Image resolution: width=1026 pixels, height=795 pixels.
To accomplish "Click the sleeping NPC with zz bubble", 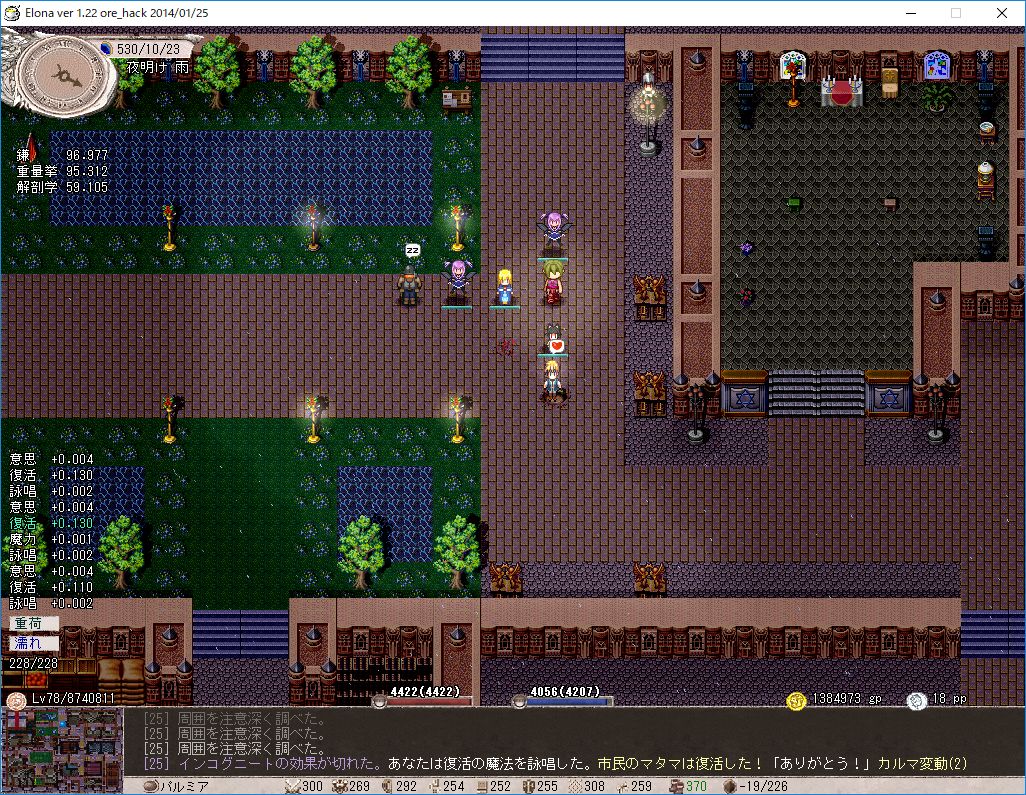I will pos(410,284).
